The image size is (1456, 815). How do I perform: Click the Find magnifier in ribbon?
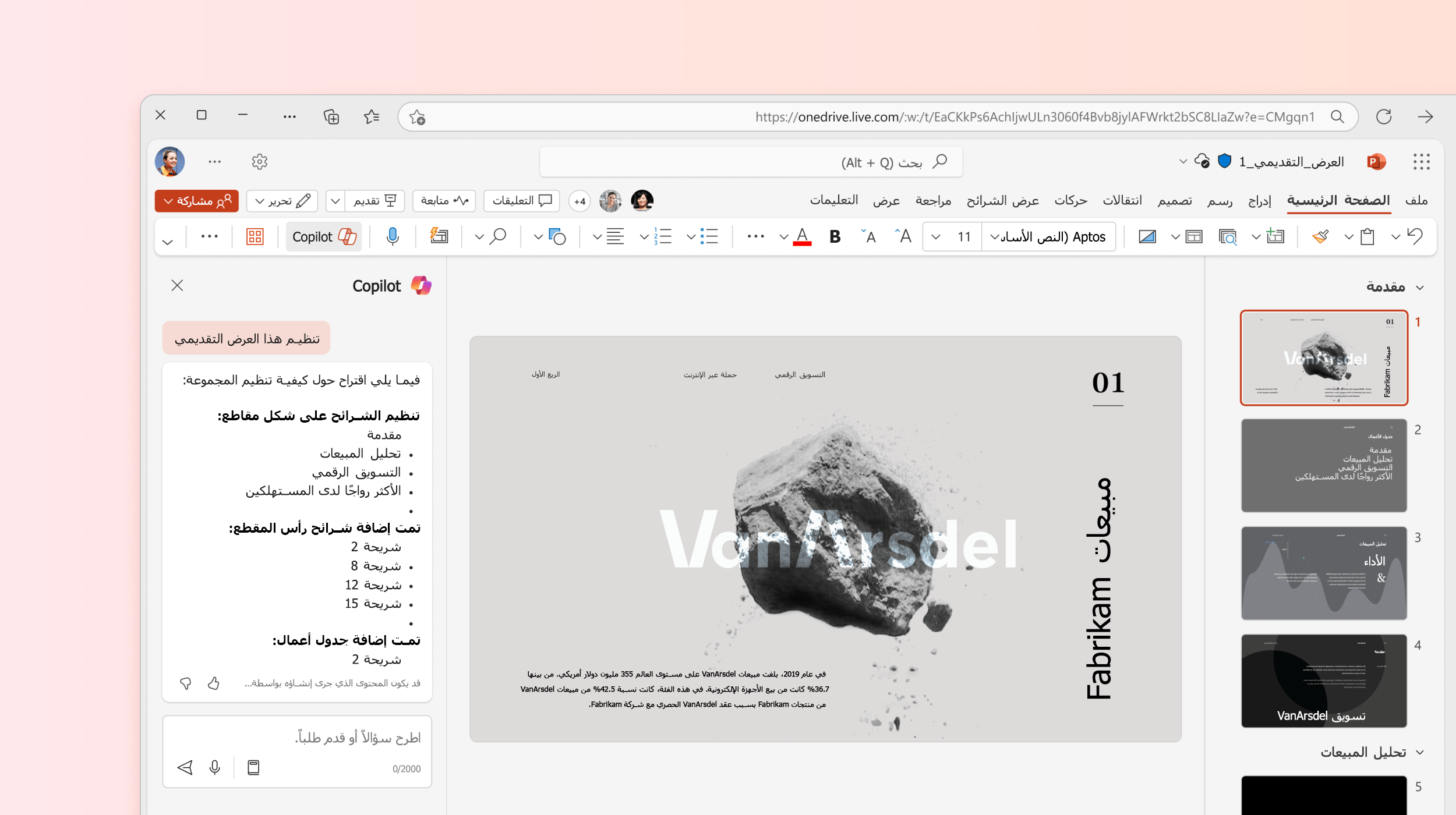click(x=498, y=236)
